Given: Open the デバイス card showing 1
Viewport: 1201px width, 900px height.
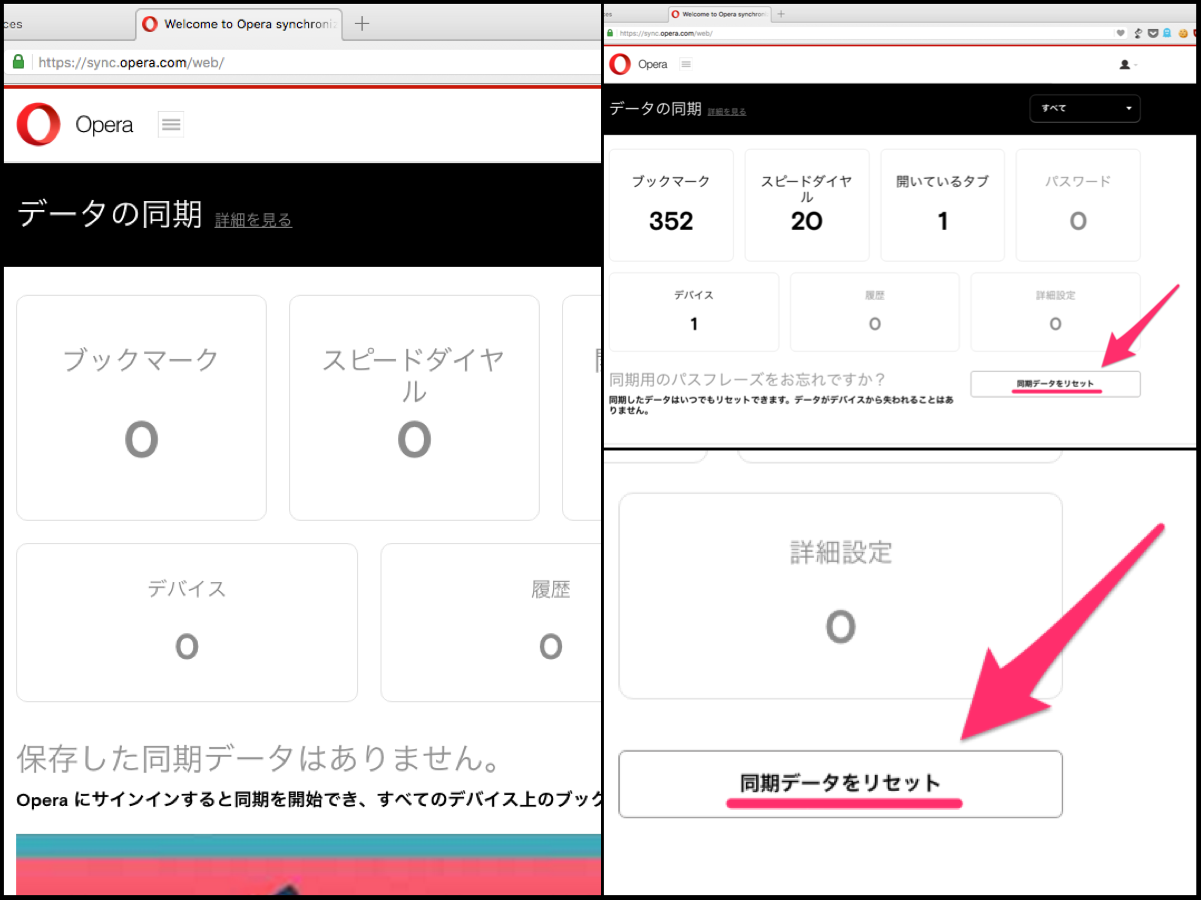Looking at the screenshot, I should point(694,312).
